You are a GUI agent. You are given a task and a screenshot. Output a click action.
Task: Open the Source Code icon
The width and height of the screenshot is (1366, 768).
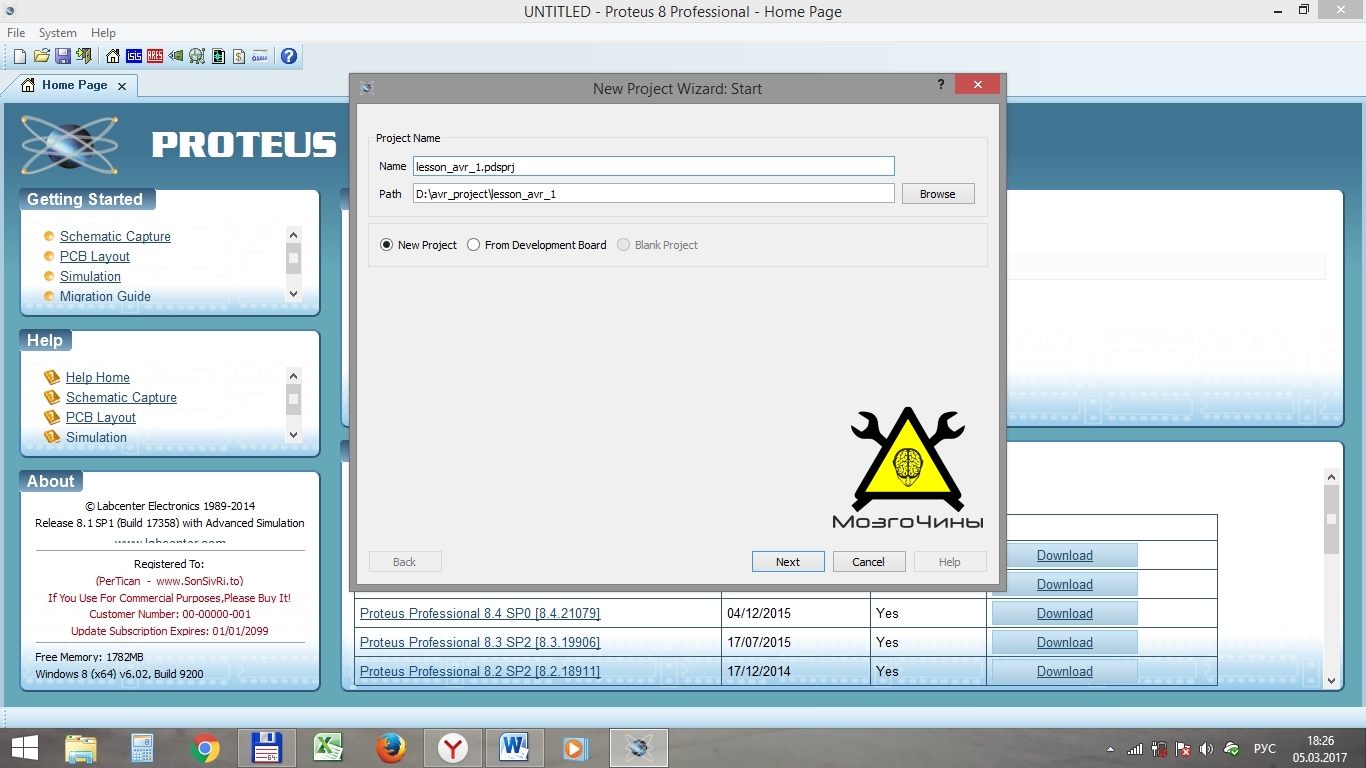coord(260,57)
